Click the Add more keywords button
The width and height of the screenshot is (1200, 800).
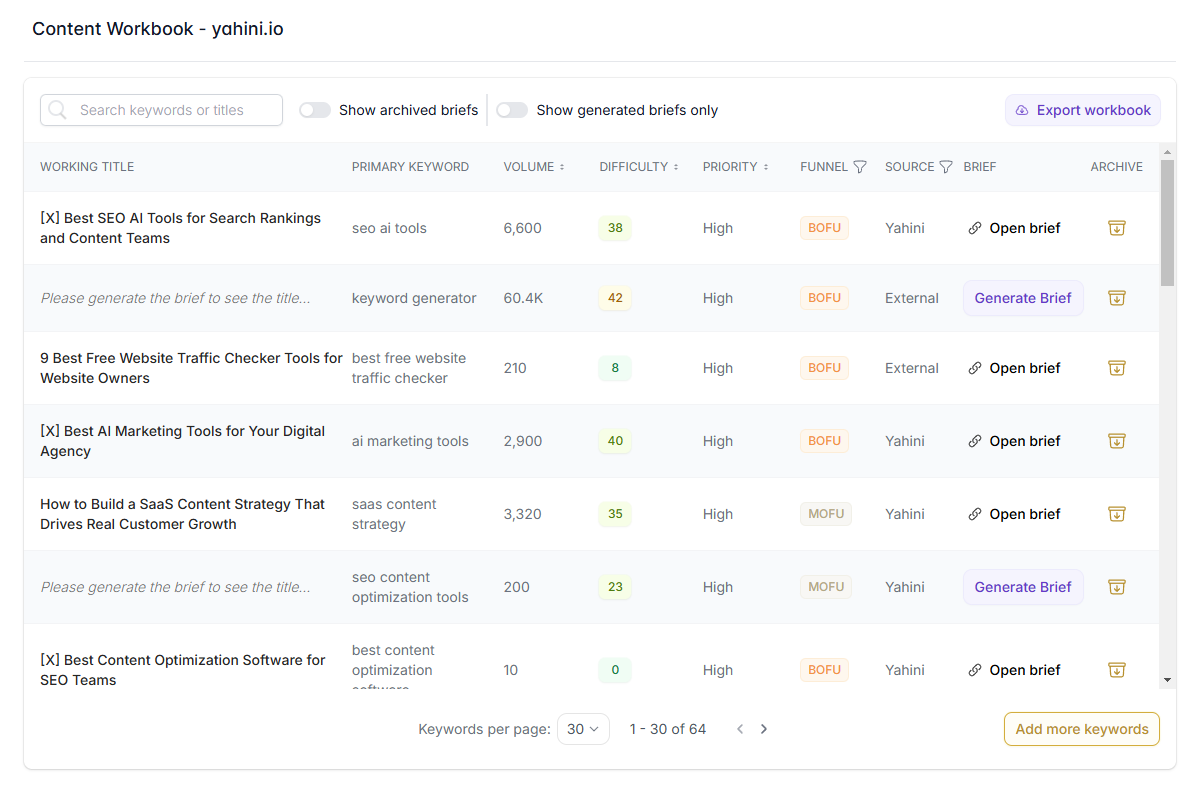click(x=1082, y=729)
